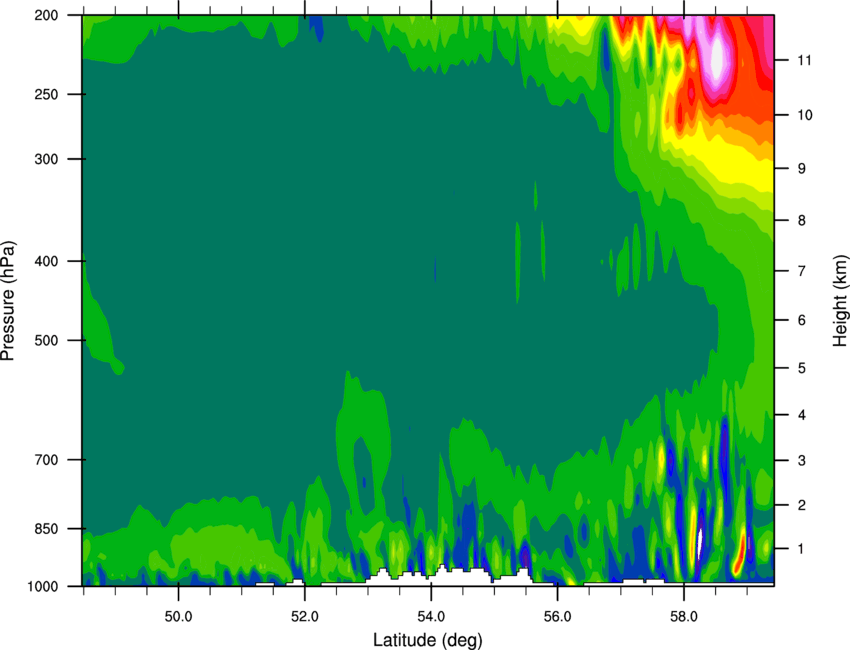
Task: Click the Latitude (deg) axis title
Action: coord(428,640)
